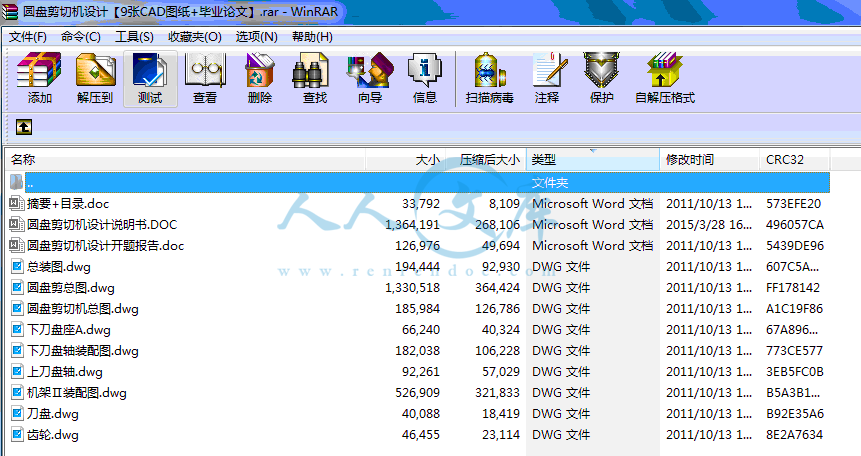
Task: Select the file name 圆盘剪总图.dwg
Action: 71,287
